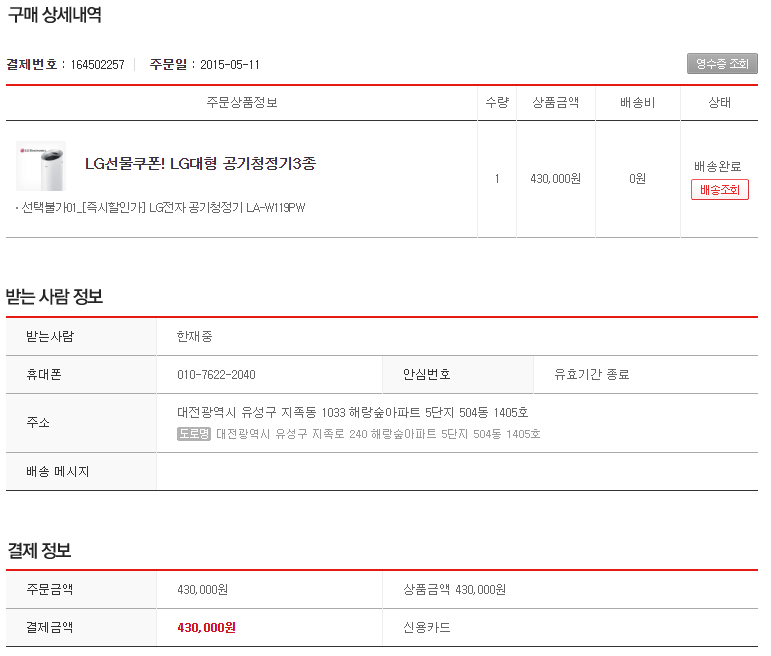
Task: Click the LA-W119PW option description text
Action: point(163,208)
